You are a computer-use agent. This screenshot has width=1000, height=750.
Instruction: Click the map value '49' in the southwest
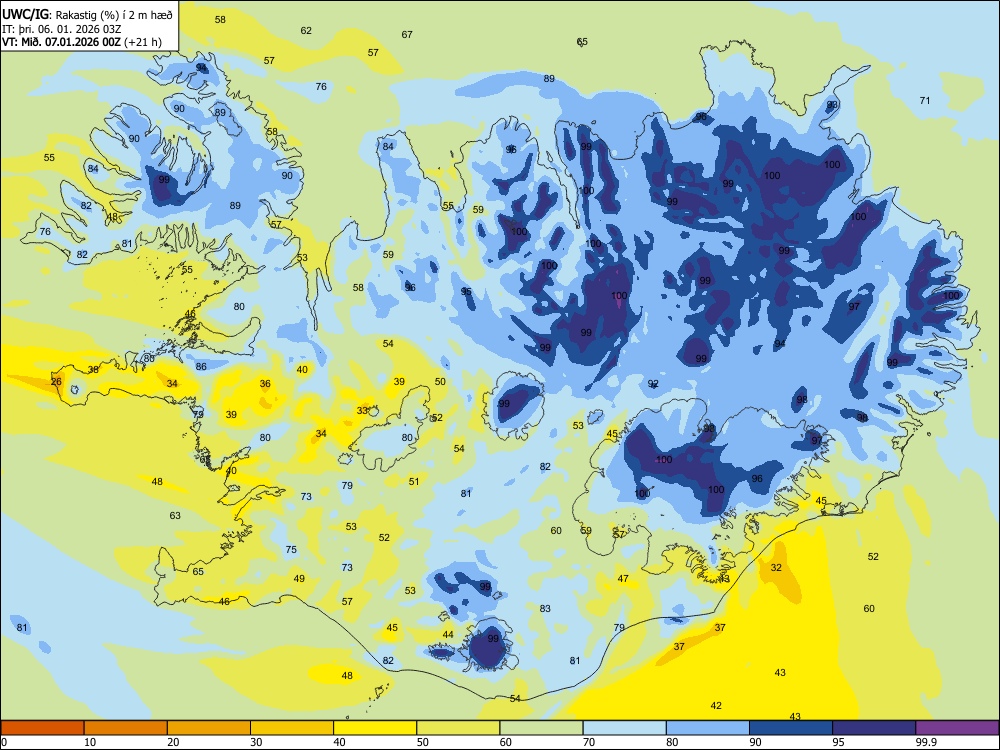(299, 579)
